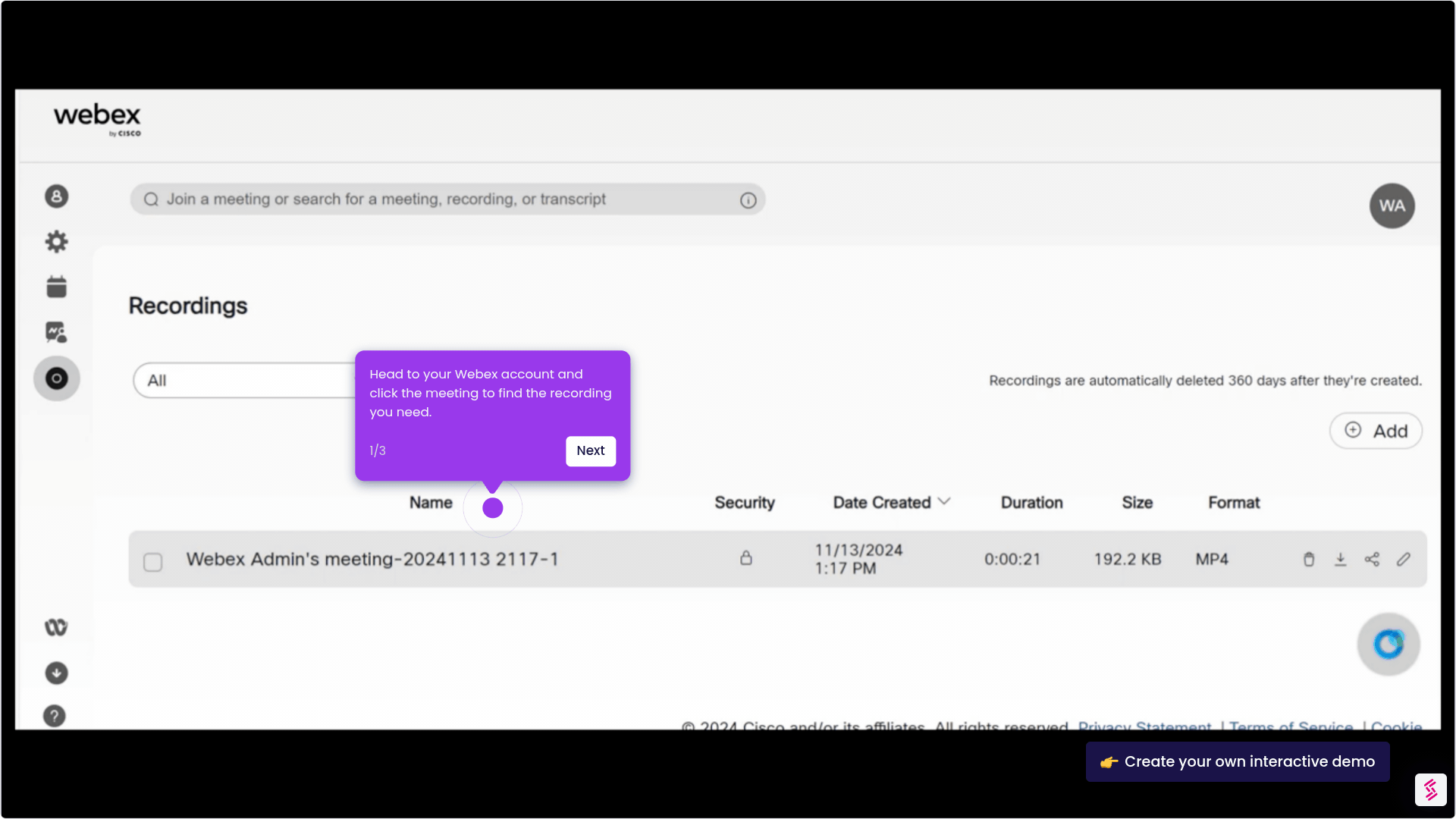Viewport: 1456px width, 819px height.
Task: Click the Format column header
Action: click(1234, 503)
